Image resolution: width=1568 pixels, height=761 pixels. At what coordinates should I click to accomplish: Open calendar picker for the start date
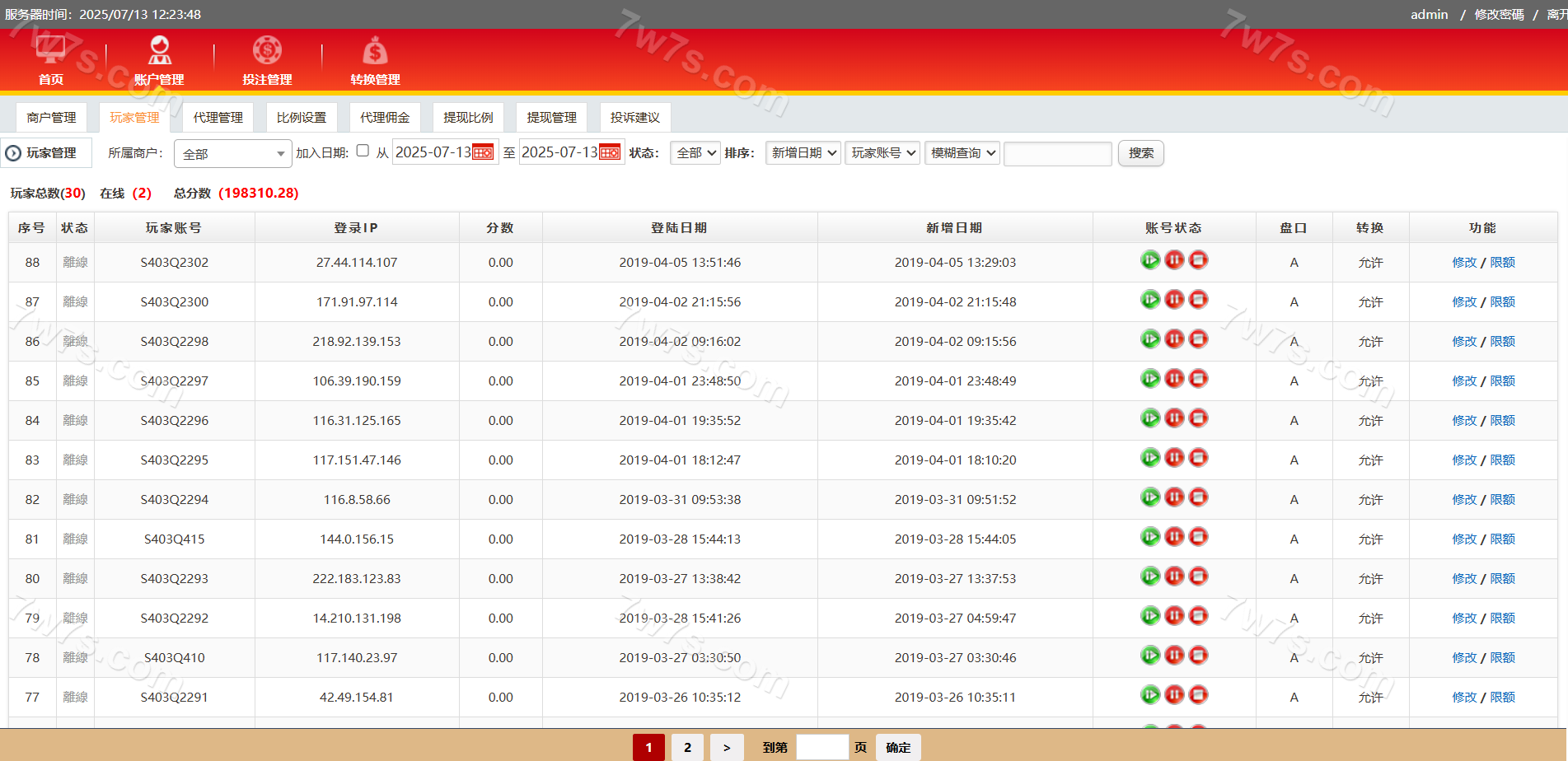tap(484, 152)
